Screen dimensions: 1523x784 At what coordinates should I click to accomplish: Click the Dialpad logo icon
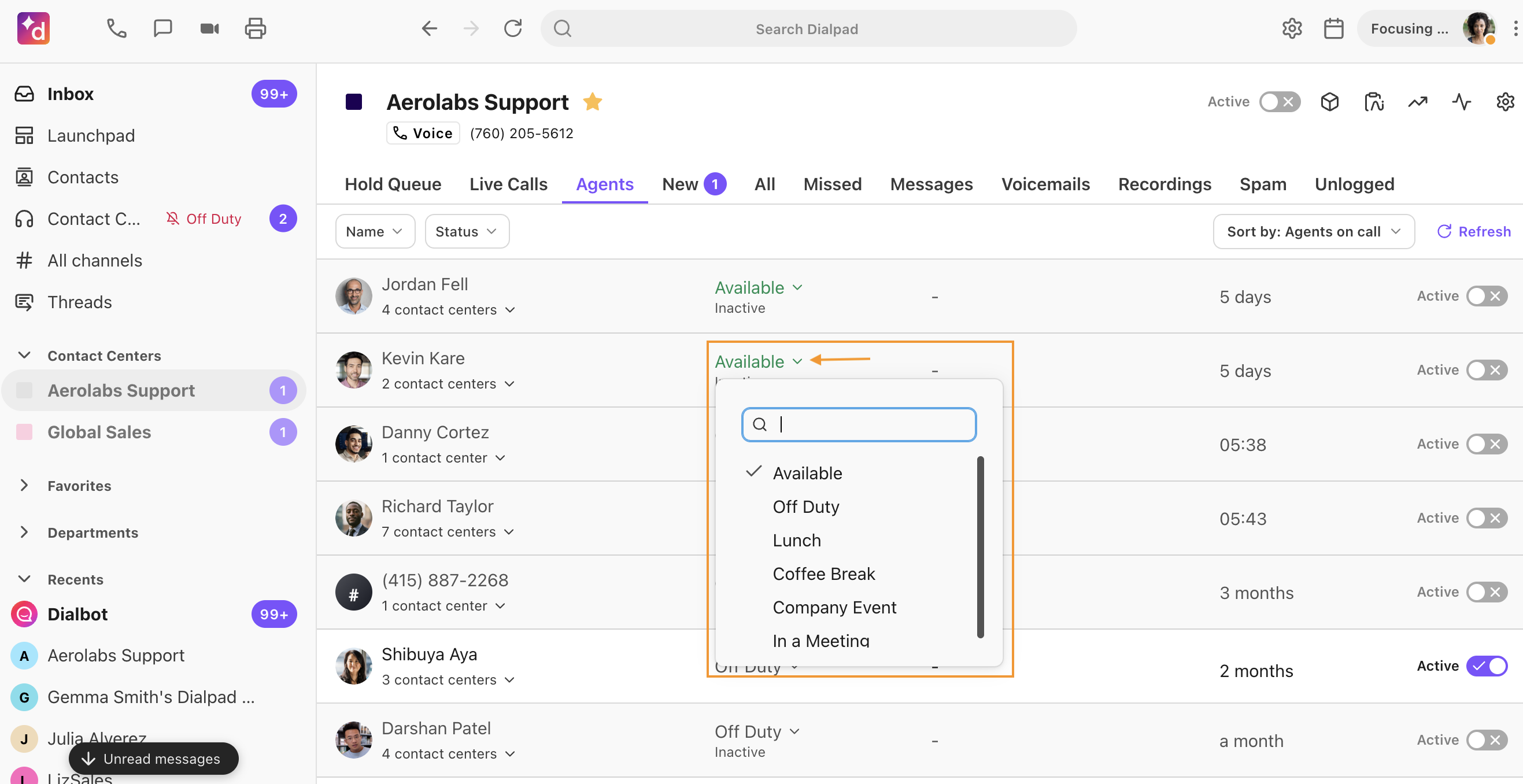tap(33, 28)
